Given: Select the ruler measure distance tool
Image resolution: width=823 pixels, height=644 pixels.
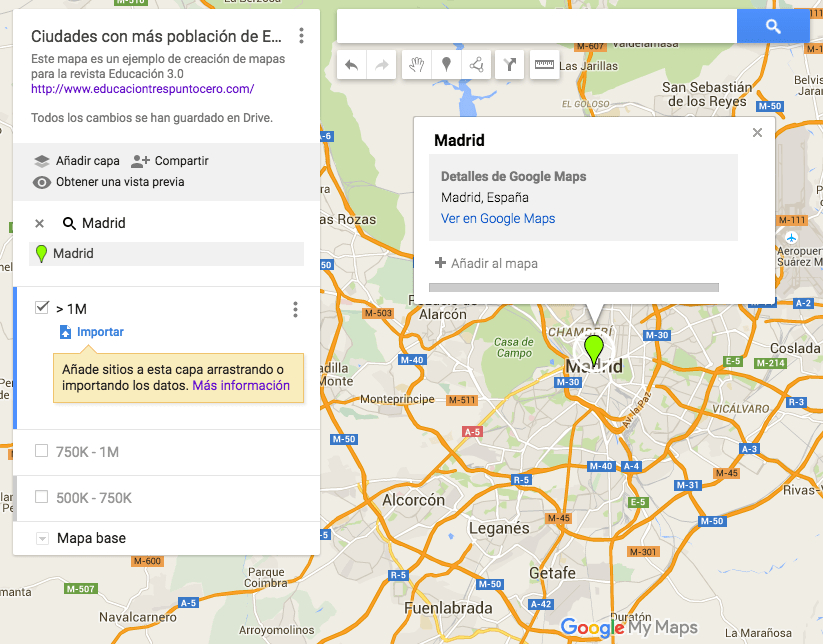Looking at the screenshot, I should pos(544,65).
